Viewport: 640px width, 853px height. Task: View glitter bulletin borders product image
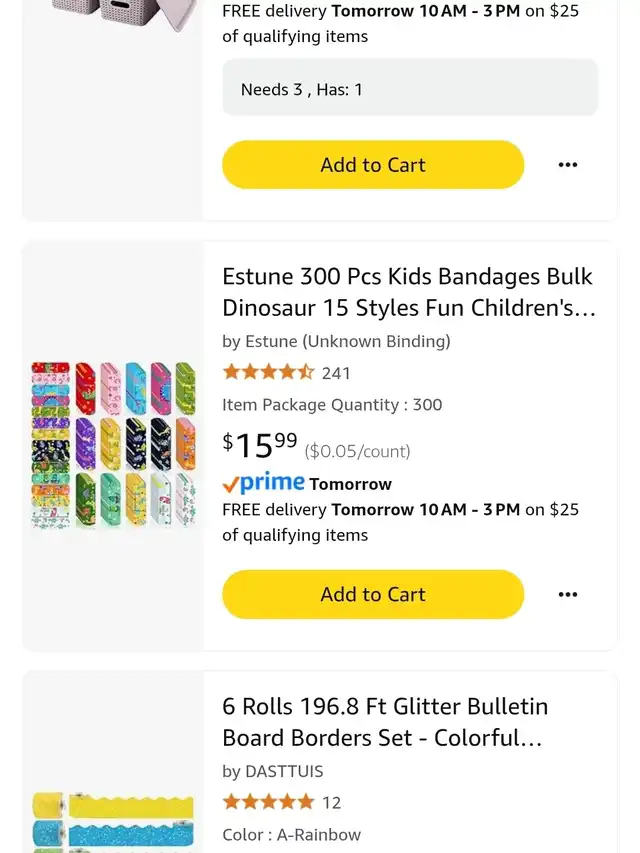click(113, 821)
